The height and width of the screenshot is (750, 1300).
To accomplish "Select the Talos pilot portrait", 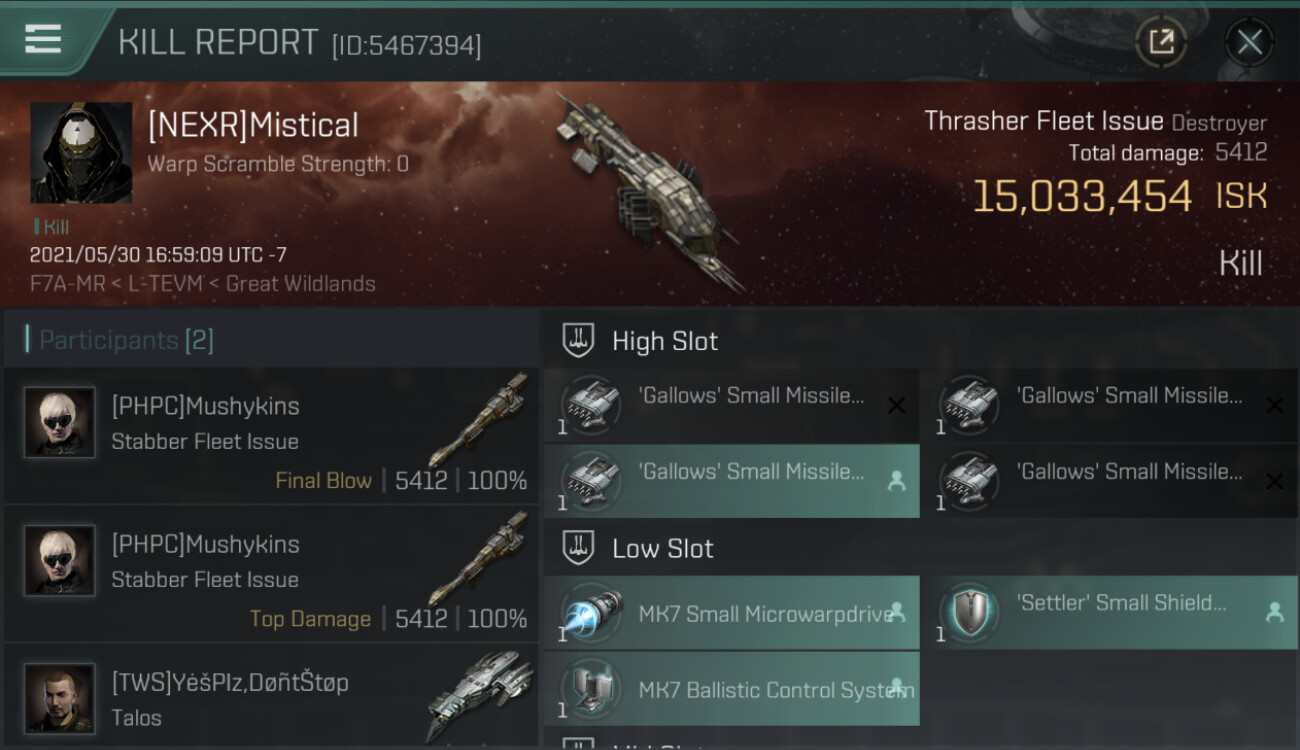I will point(60,698).
